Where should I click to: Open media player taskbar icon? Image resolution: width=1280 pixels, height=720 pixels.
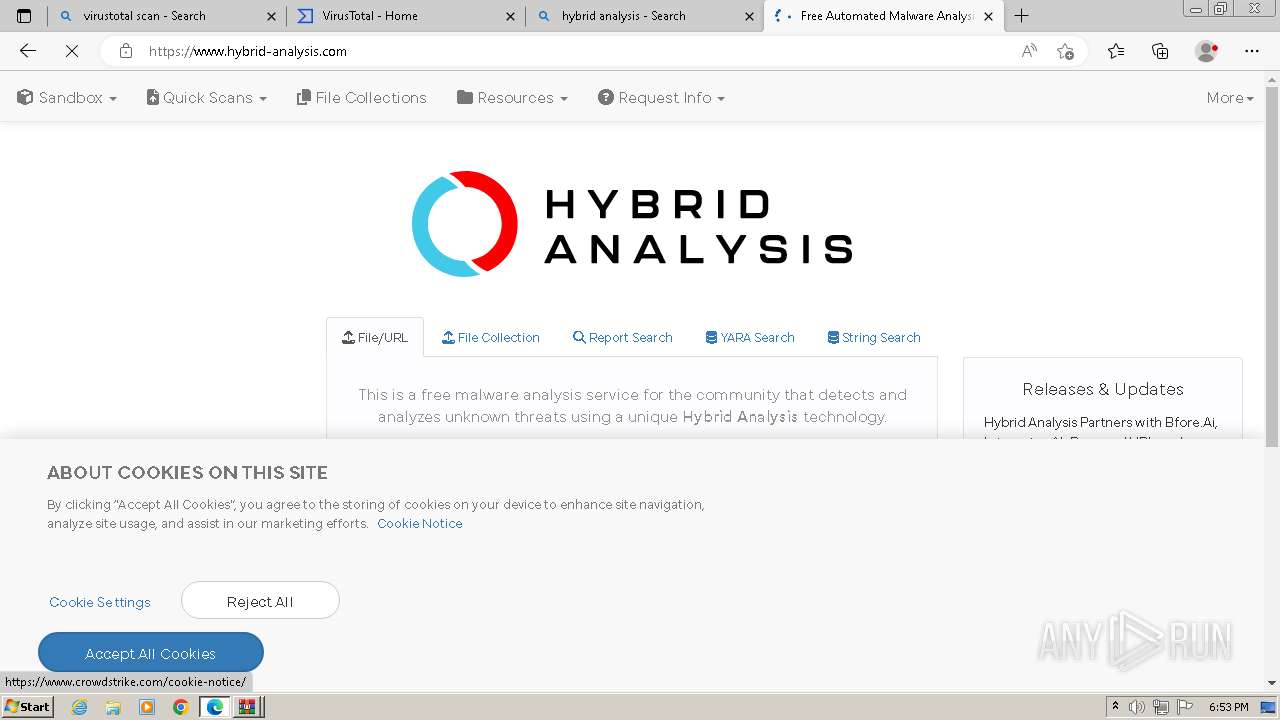coord(147,707)
